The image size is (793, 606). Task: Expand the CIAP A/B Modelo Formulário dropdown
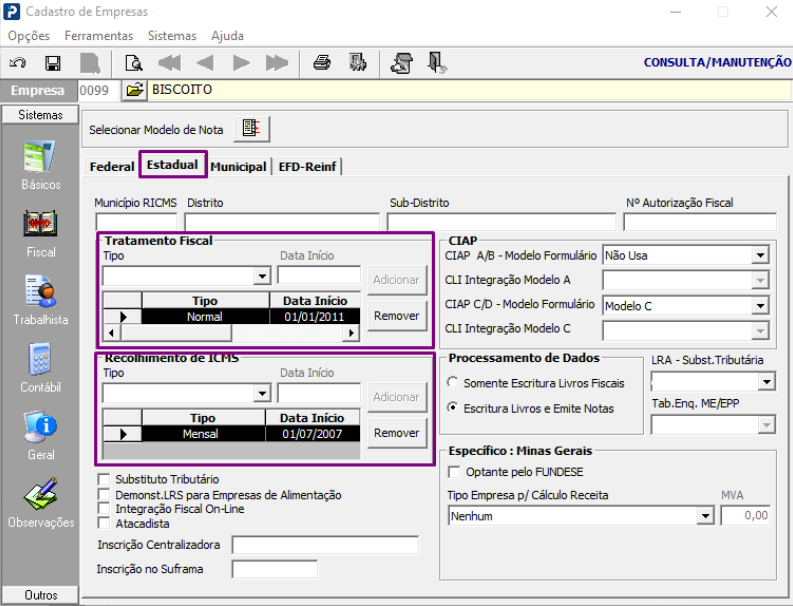click(x=759, y=256)
